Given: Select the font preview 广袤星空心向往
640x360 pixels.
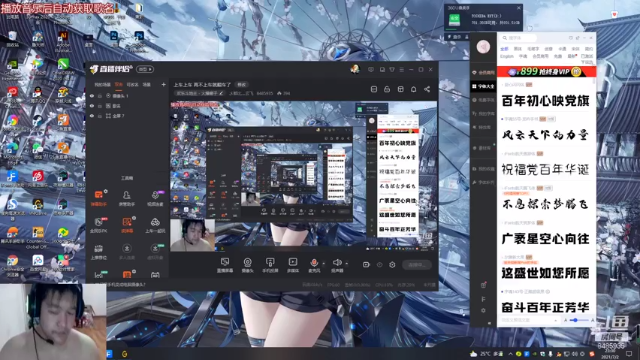Looking at the screenshot, I should point(545,239).
